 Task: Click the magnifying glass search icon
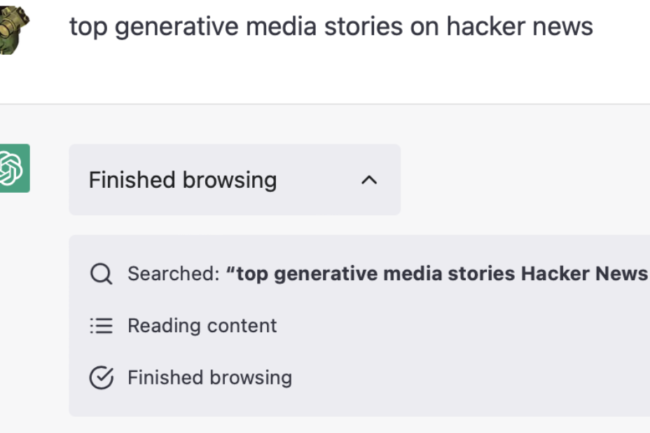click(101, 274)
